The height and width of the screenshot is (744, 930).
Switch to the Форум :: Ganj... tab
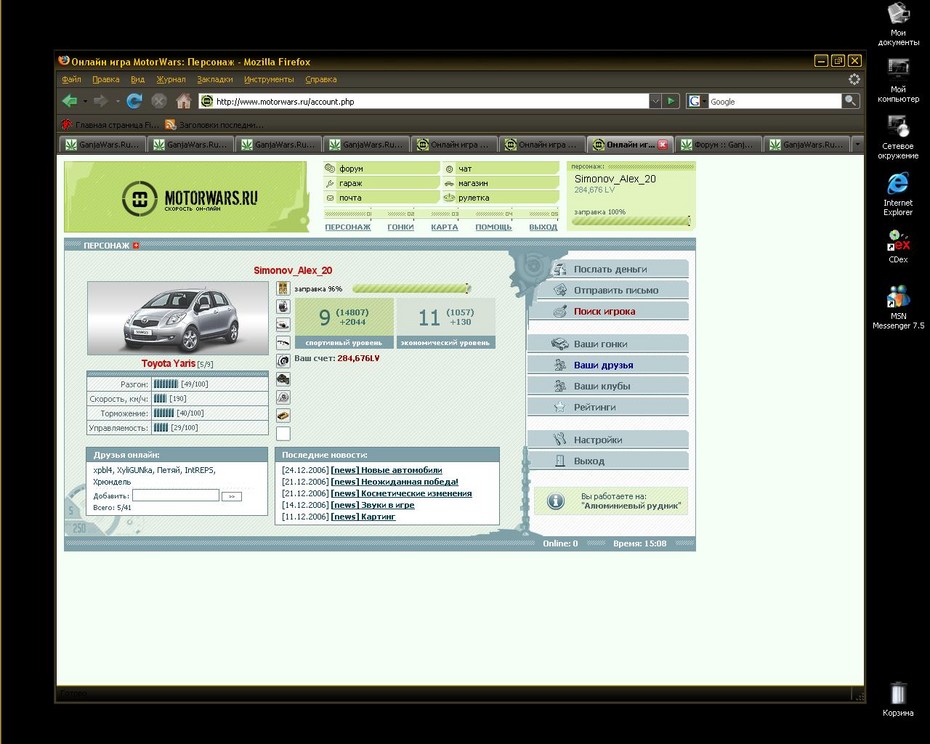(x=717, y=144)
